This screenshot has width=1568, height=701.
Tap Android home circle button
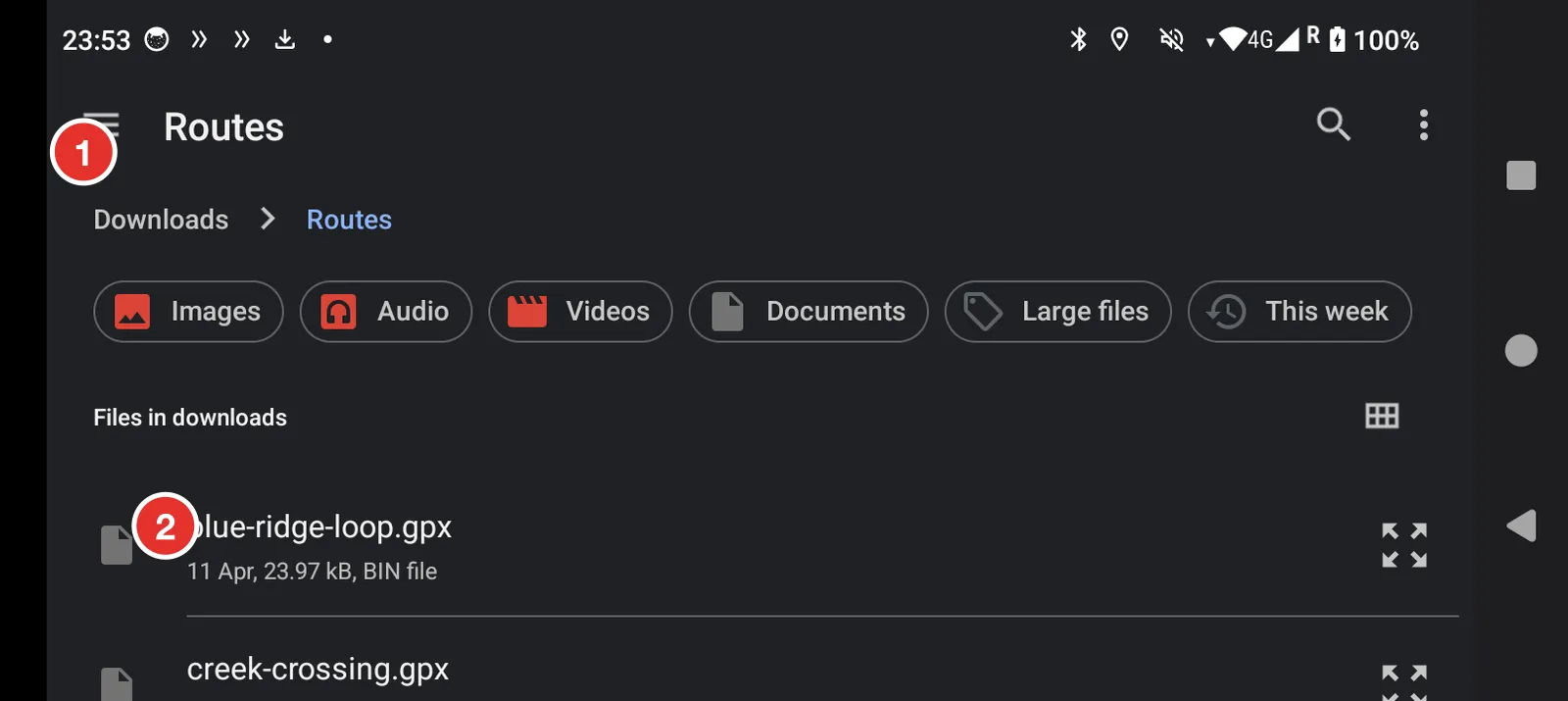(x=1521, y=350)
